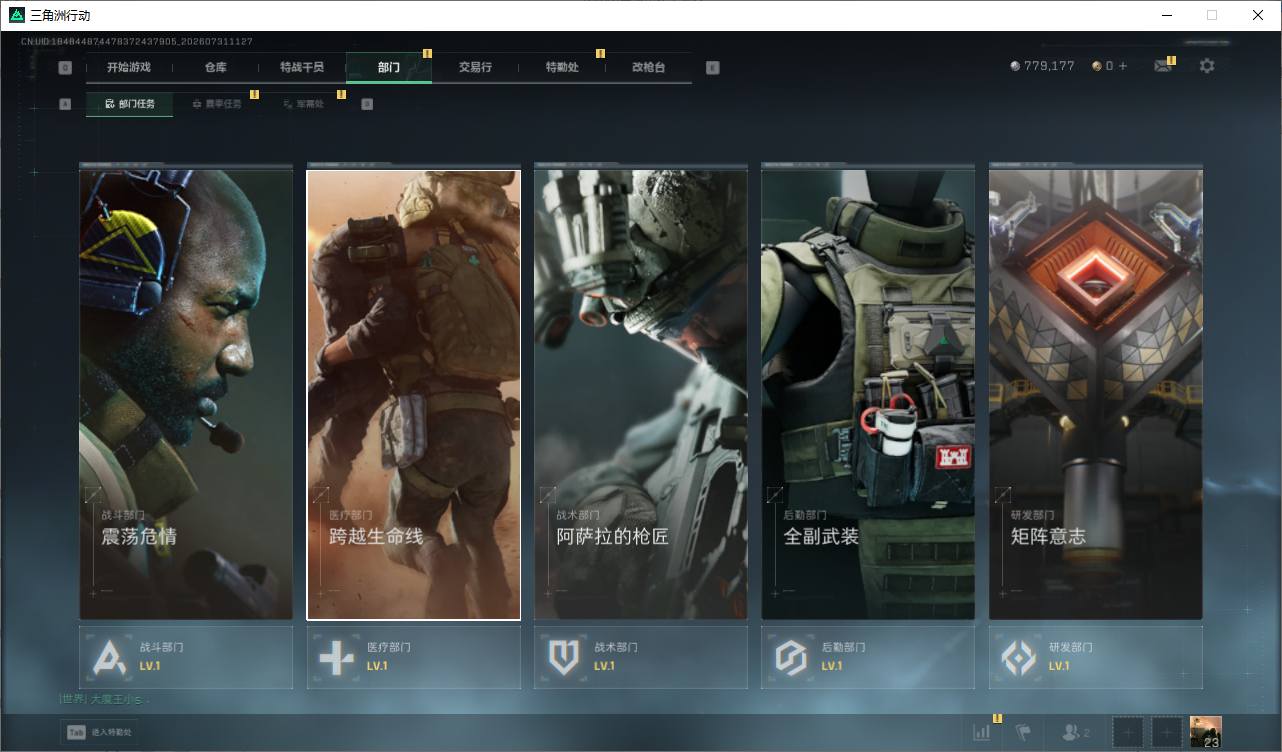This screenshot has height=752, width=1282.
Task: Open the 特勤处 tab
Action: click(562, 67)
